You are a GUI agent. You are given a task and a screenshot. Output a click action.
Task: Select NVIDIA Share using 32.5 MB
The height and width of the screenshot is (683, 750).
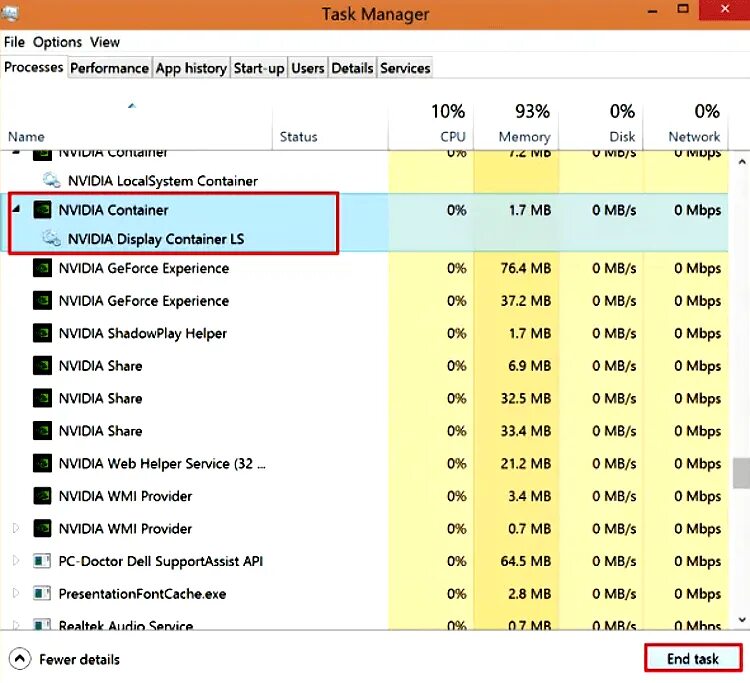click(x=364, y=398)
